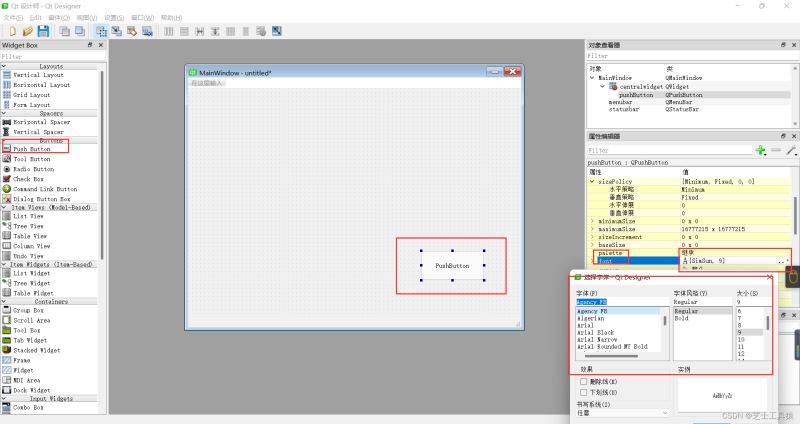800x424 pixels.
Task: Select the Edit Widgets mode icon
Action: click(x=102, y=31)
